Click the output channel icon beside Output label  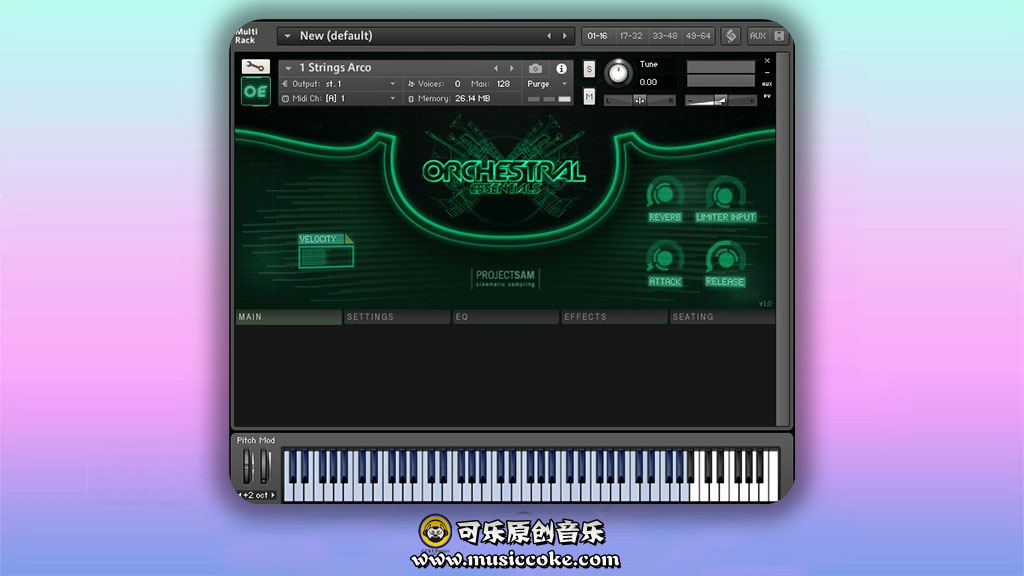(285, 84)
